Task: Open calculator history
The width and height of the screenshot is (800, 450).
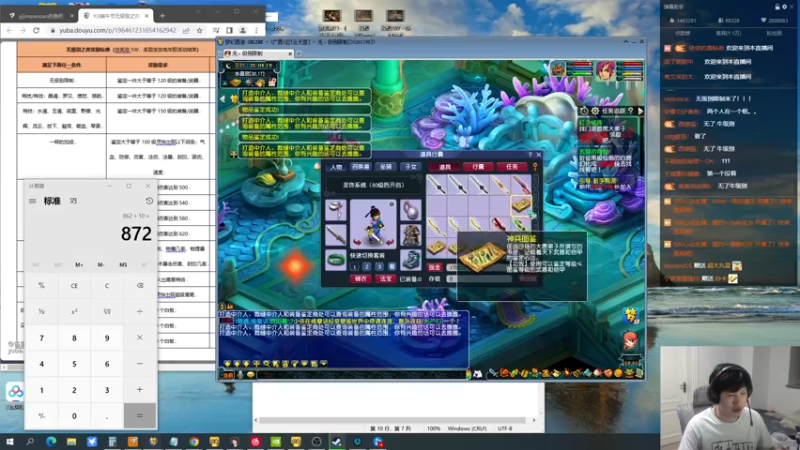Action: [x=149, y=201]
